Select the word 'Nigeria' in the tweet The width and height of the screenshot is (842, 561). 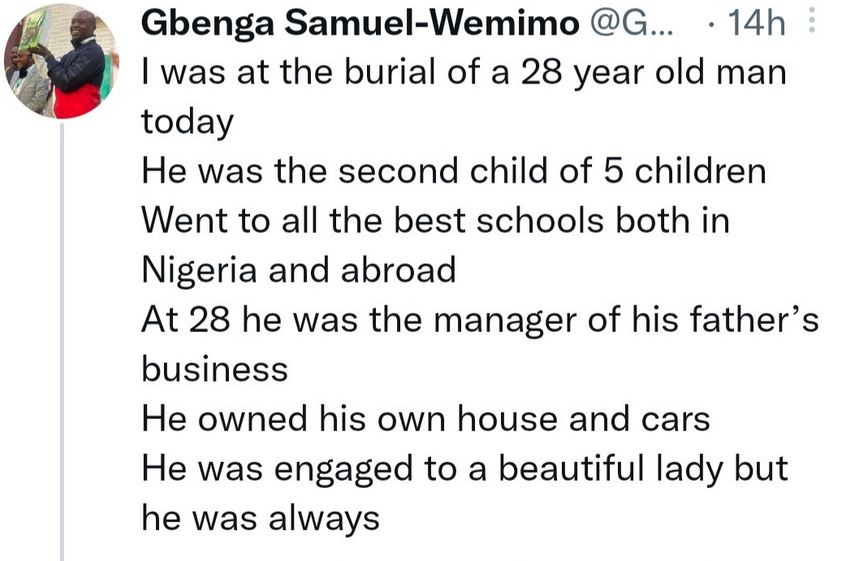[200, 270]
